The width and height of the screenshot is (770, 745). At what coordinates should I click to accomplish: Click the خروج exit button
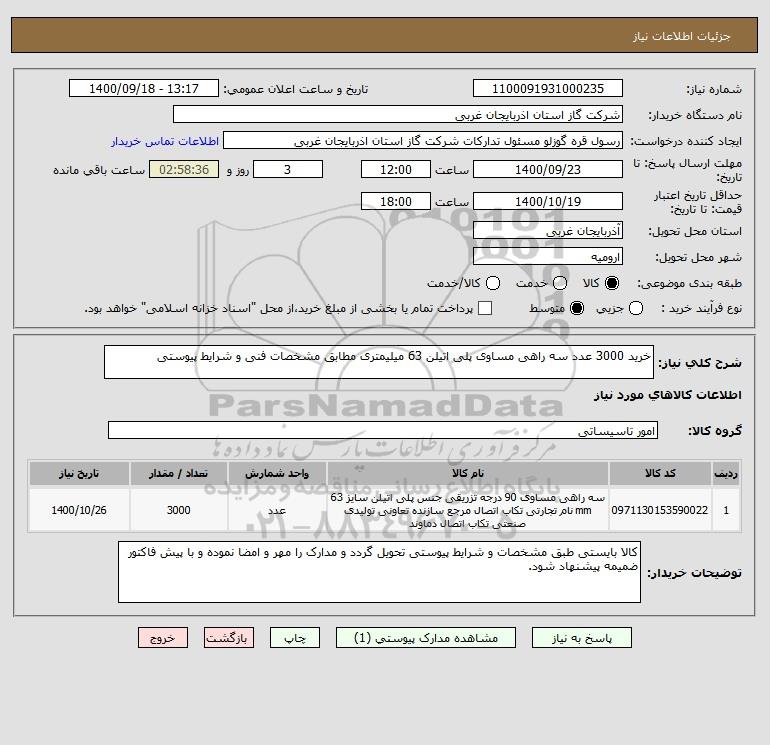163,637
